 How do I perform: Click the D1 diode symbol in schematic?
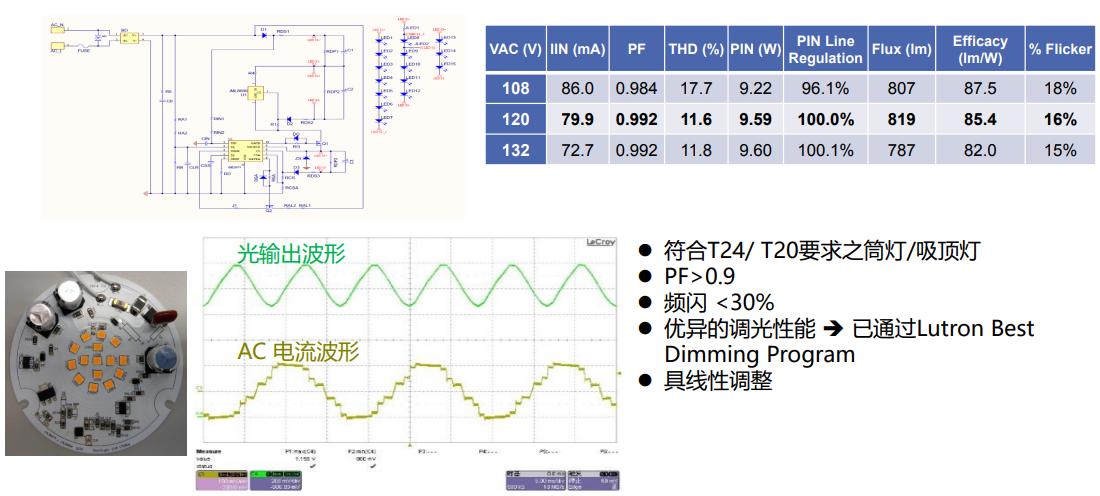point(262,37)
